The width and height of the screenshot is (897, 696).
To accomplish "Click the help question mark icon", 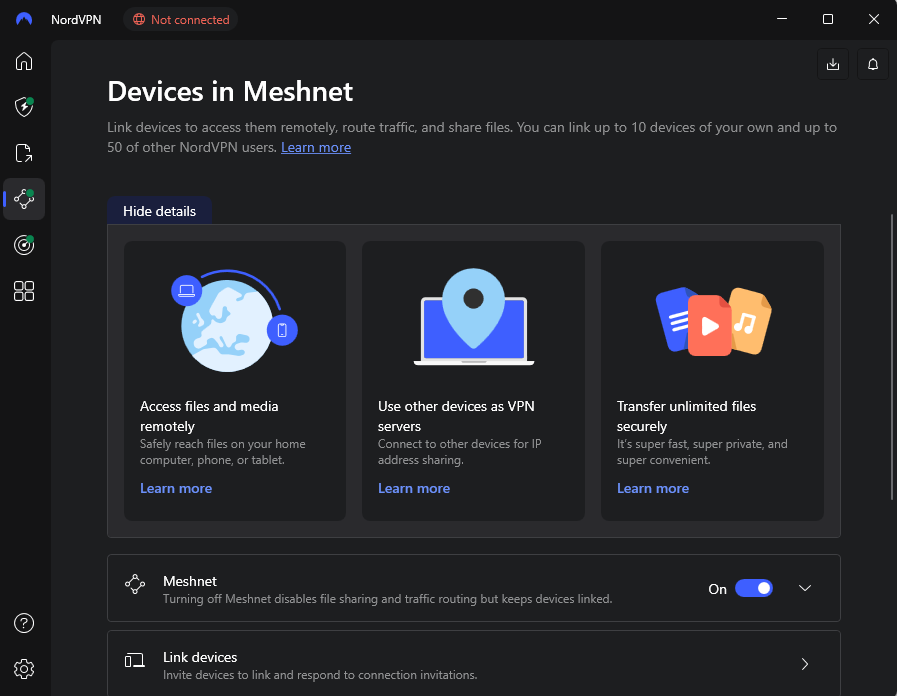I will click(23, 623).
